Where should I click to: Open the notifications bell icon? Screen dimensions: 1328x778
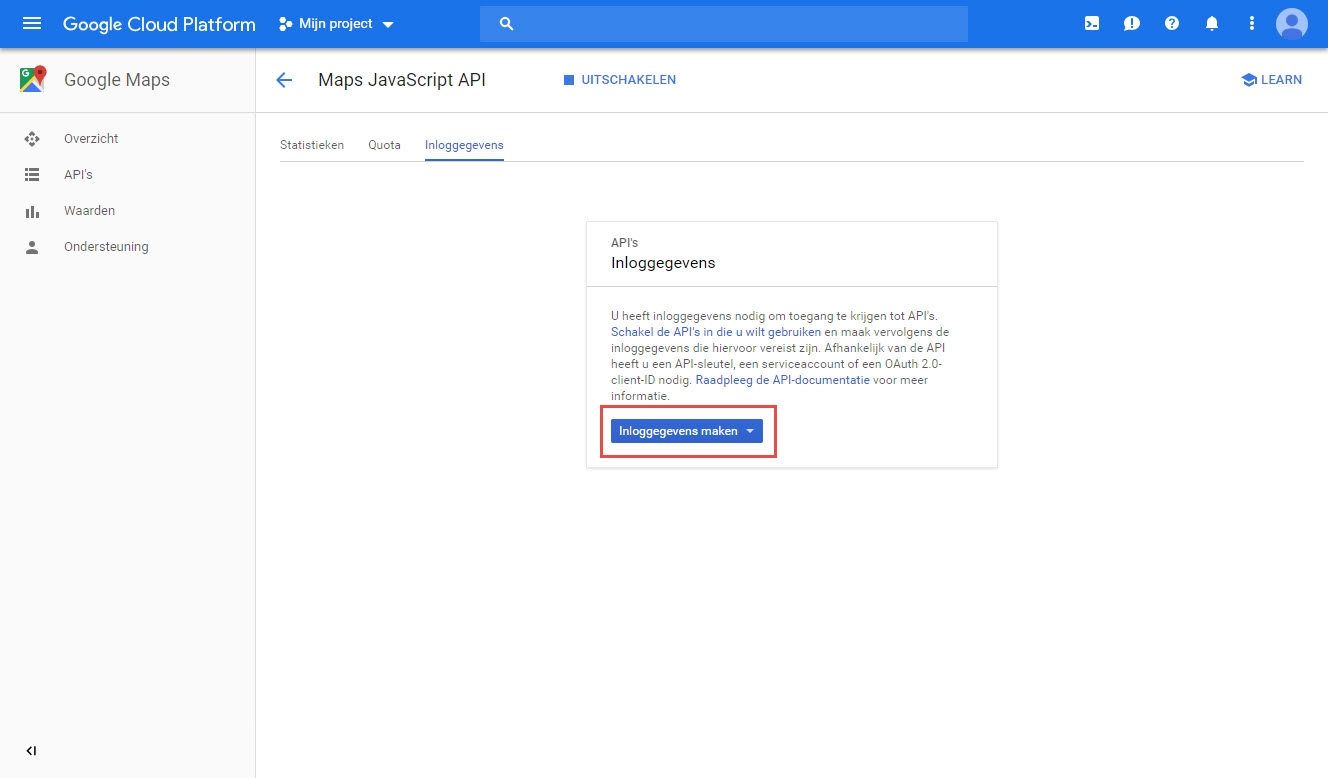coord(1211,22)
